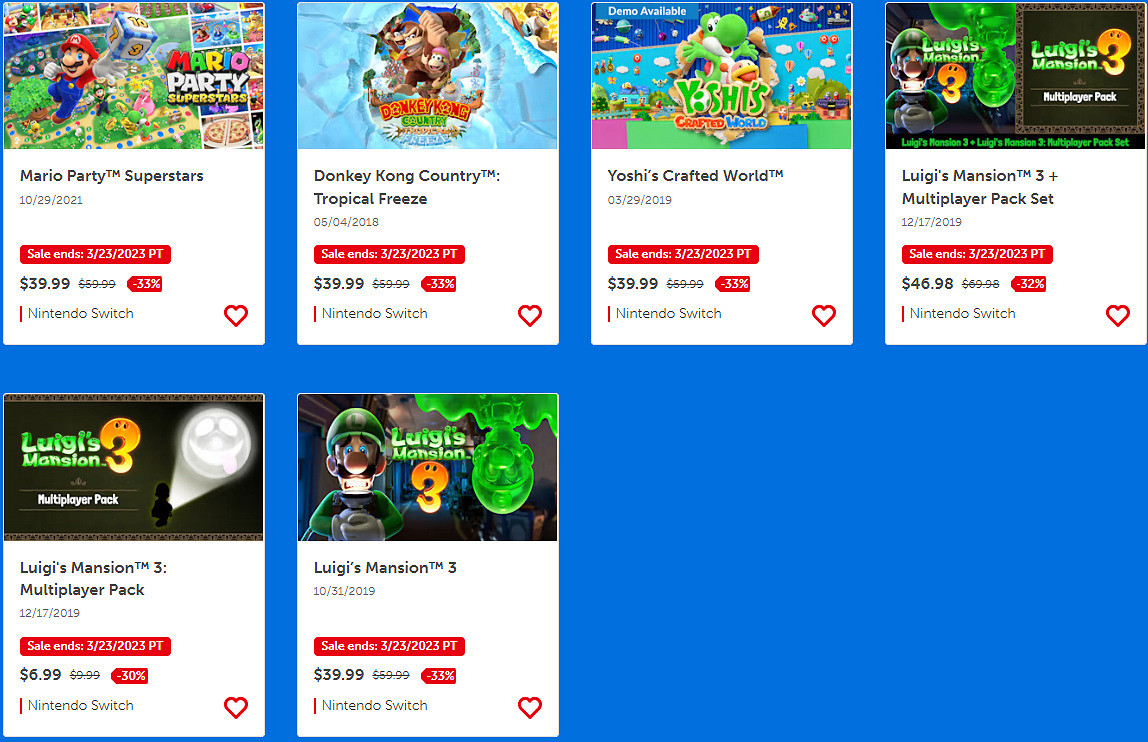The image size is (1148, 742).
Task: Favorite Donkey Kong Country Tropical Freeze with heart
Action: [530, 316]
